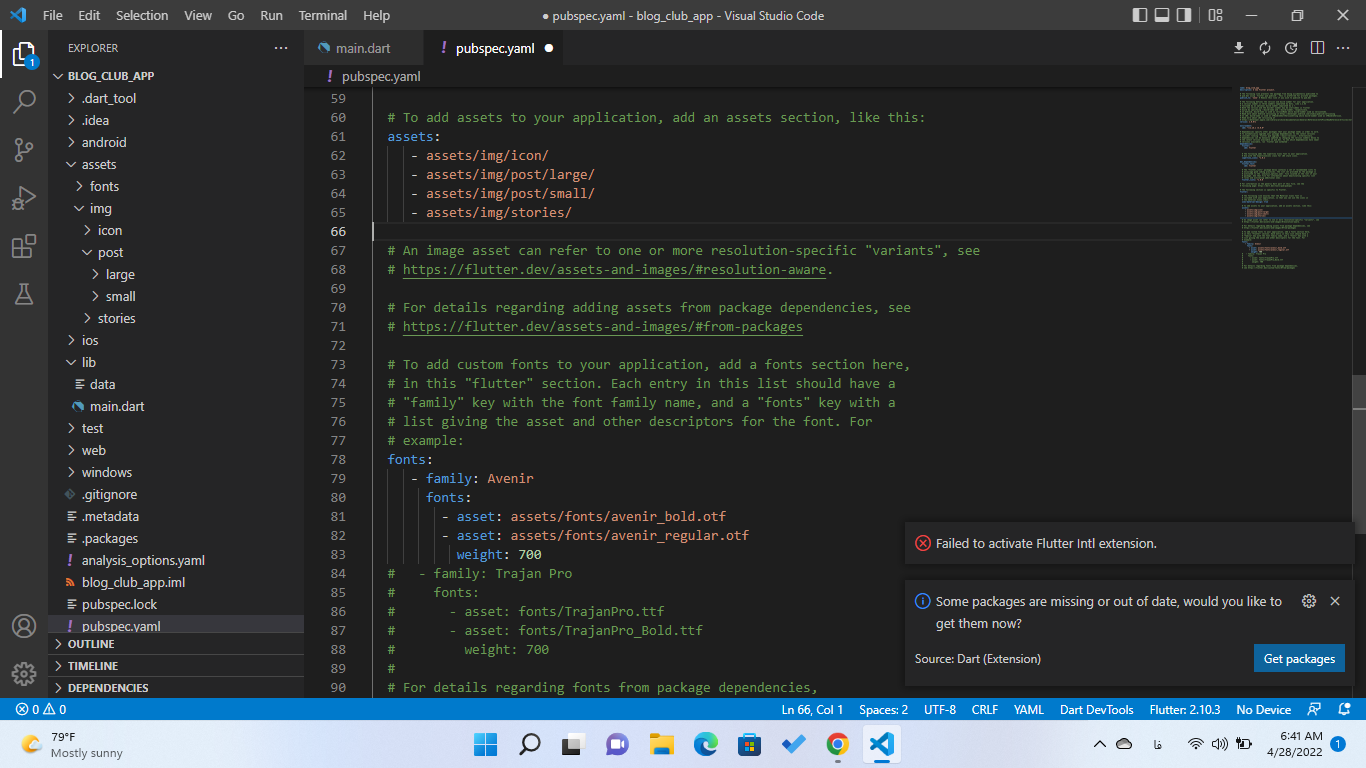The width and height of the screenshot is (1366, 768).
Task: Open File Explorer from taskbar
Action: [661, 744]
